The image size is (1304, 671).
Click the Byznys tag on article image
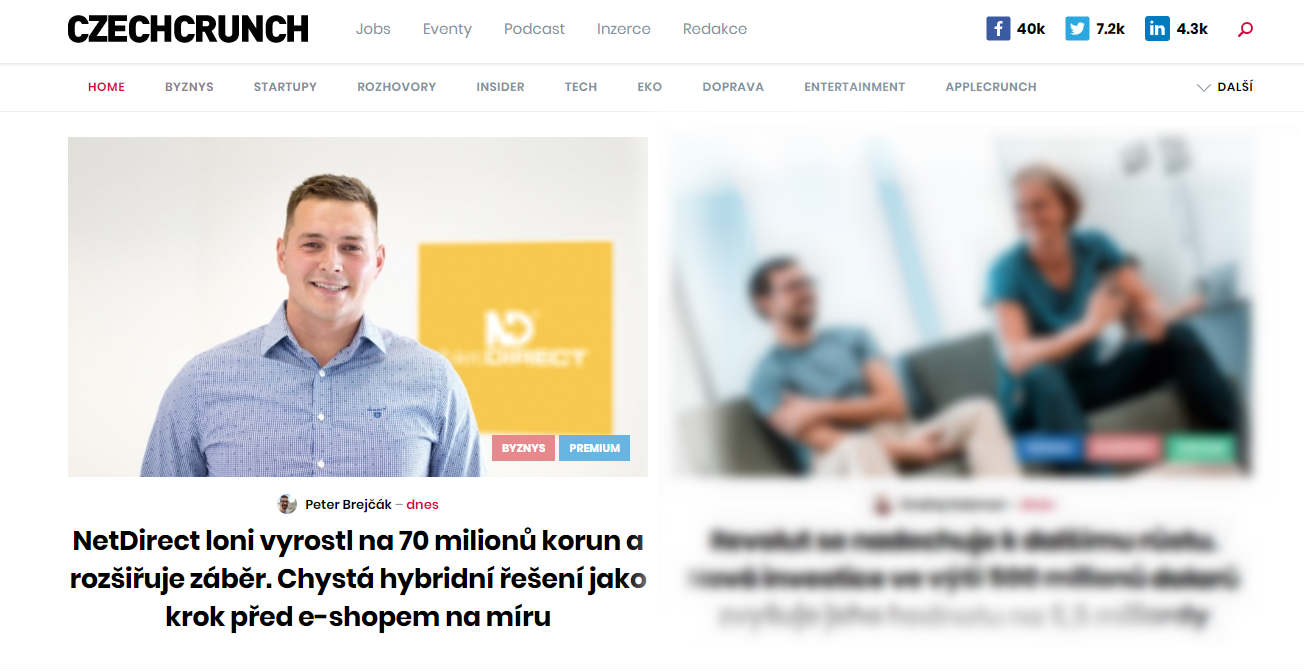[523, 448]
